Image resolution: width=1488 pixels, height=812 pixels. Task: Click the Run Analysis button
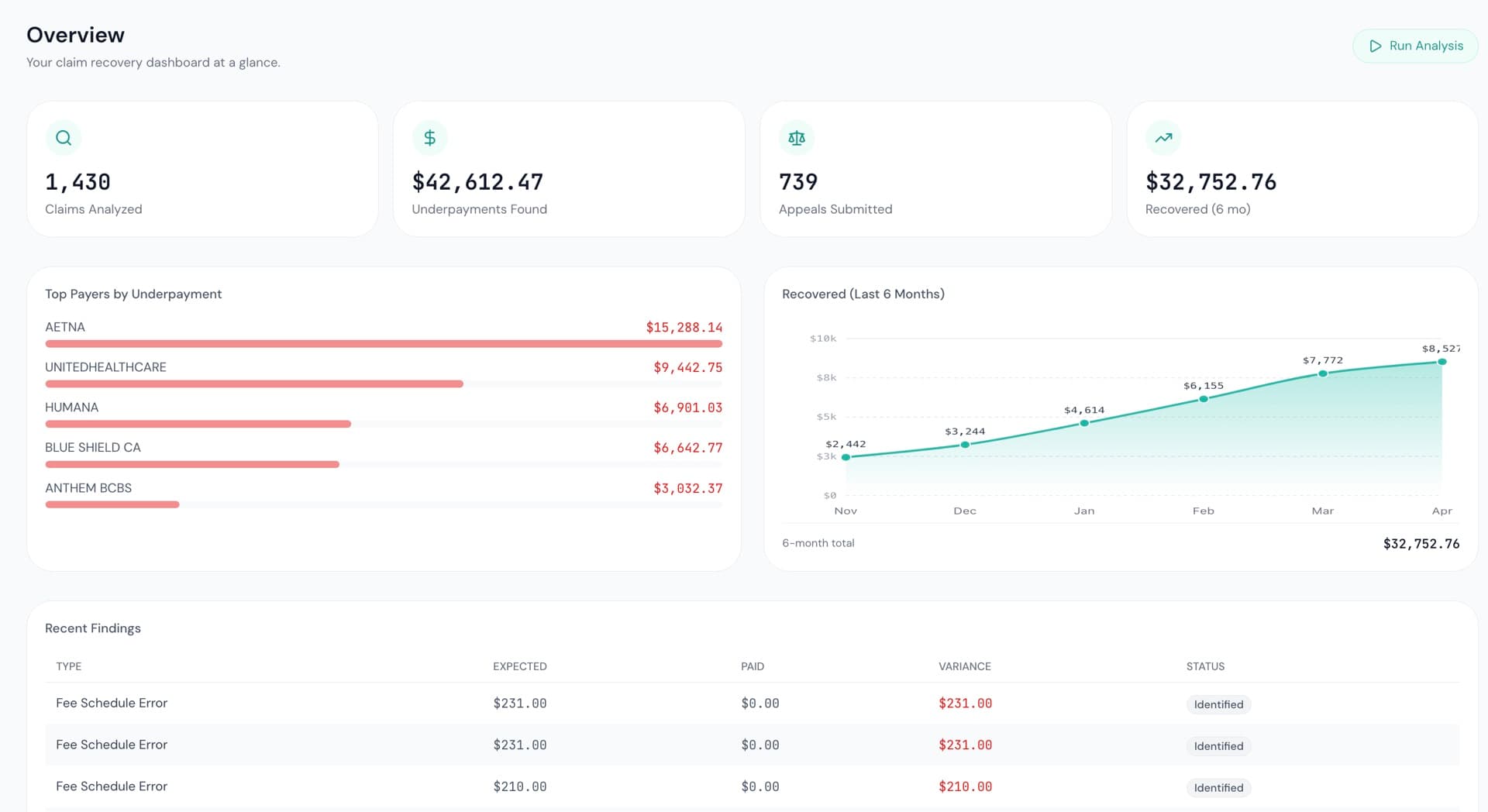click(x=1415, y=46)
